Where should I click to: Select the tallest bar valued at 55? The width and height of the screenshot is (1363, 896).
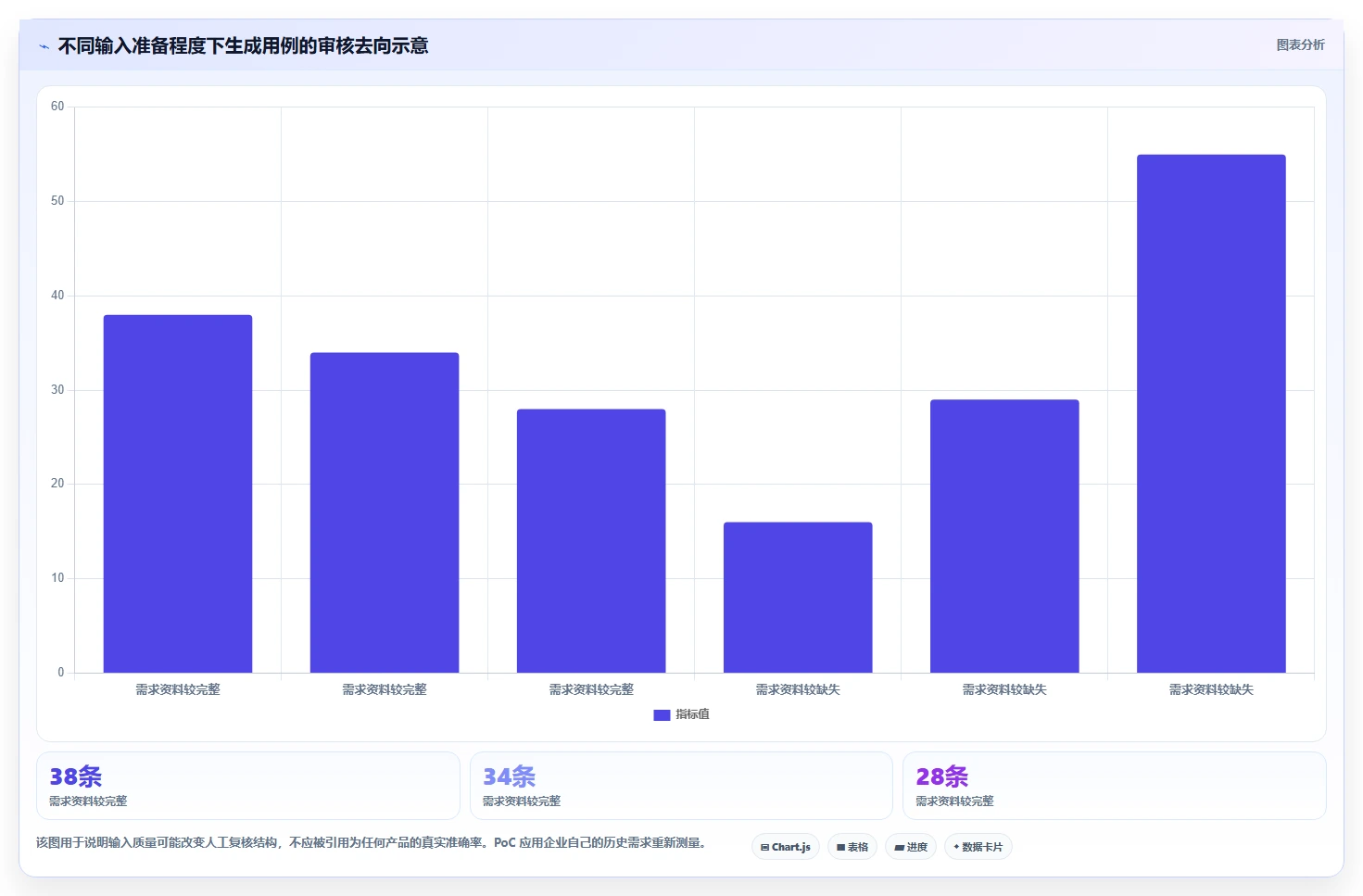[1211, 413]
